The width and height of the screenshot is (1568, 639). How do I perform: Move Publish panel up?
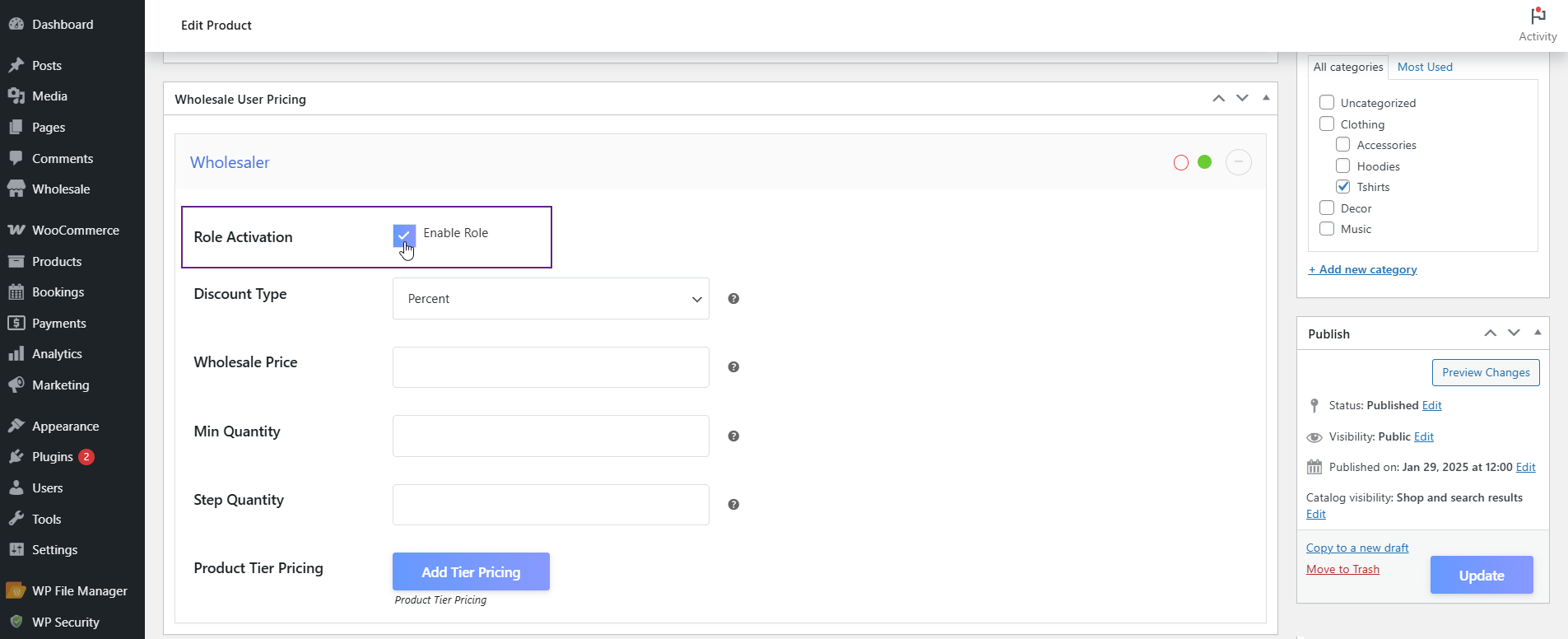[1490, 333]
